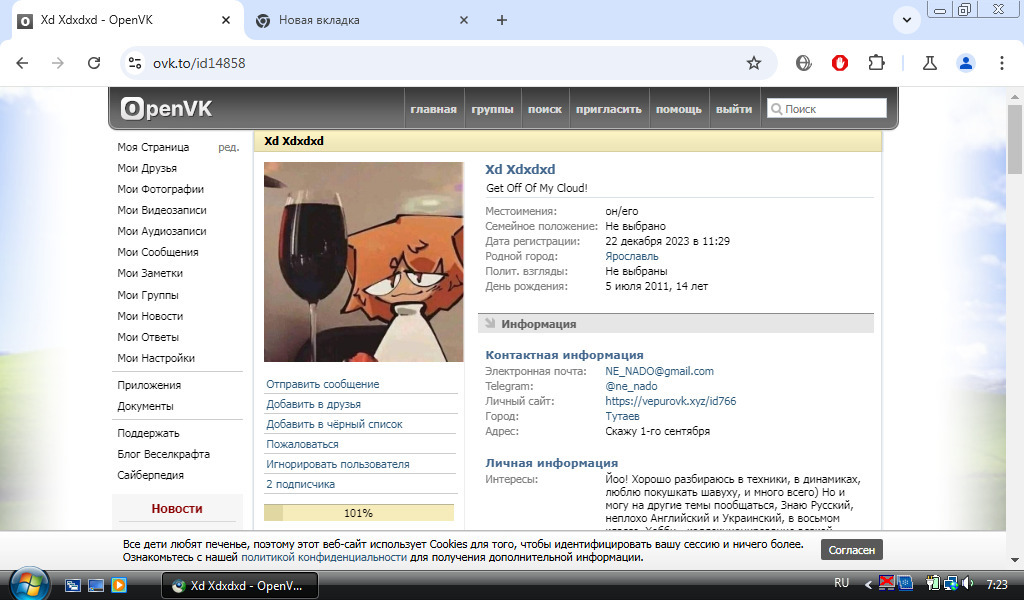Open a new browser tab with plus
This screenshot has height=600, width=1024.
click(502, 20)
